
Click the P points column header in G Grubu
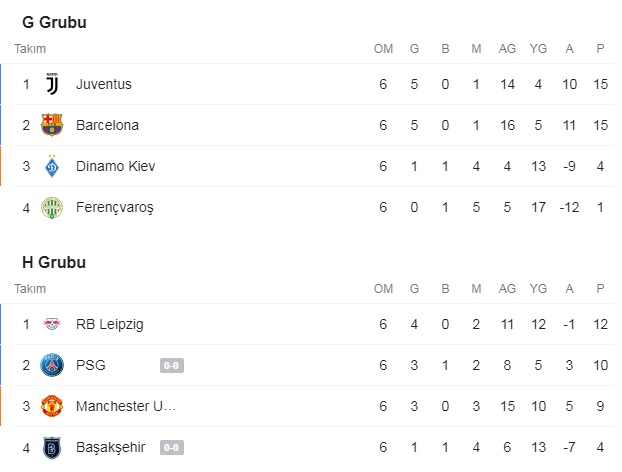point(600,49)
